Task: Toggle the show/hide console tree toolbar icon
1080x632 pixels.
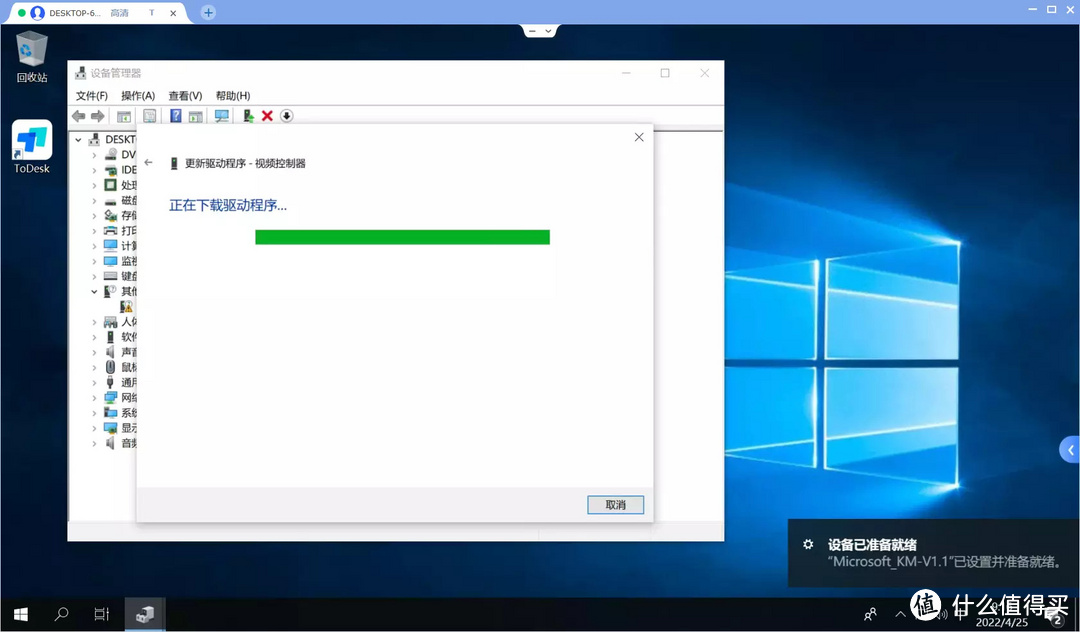Action: tap(124, 116)
